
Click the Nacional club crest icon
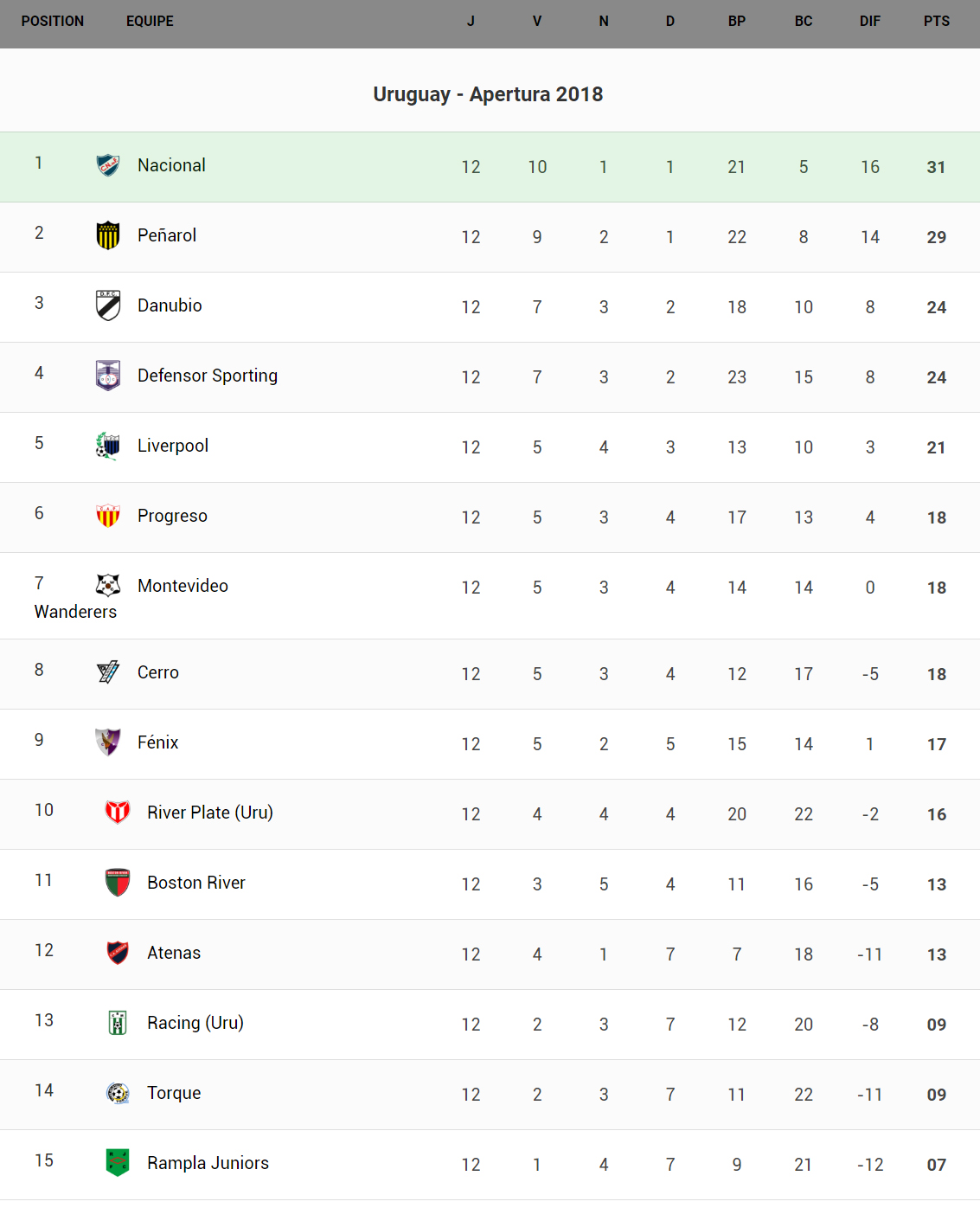point(108,164)
